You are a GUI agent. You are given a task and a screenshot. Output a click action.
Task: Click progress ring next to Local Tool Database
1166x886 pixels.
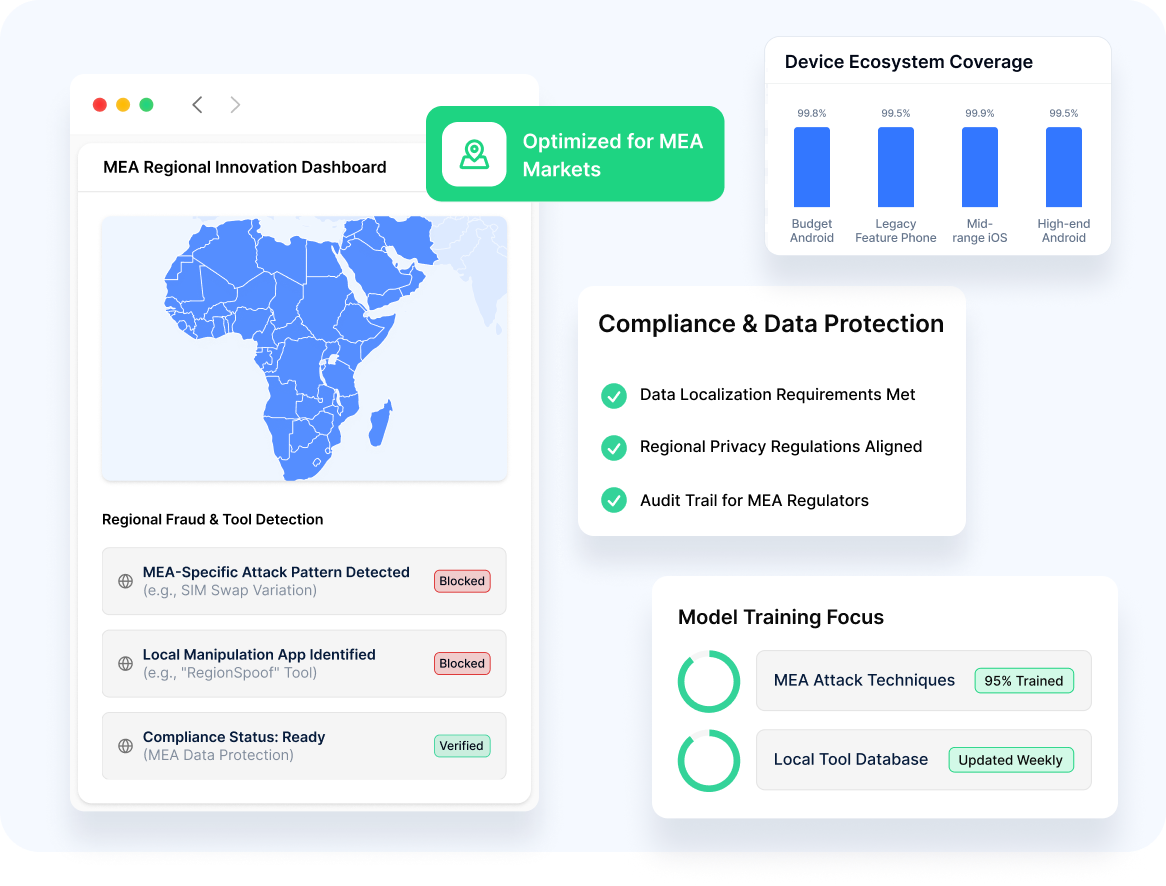click(709, 761)
